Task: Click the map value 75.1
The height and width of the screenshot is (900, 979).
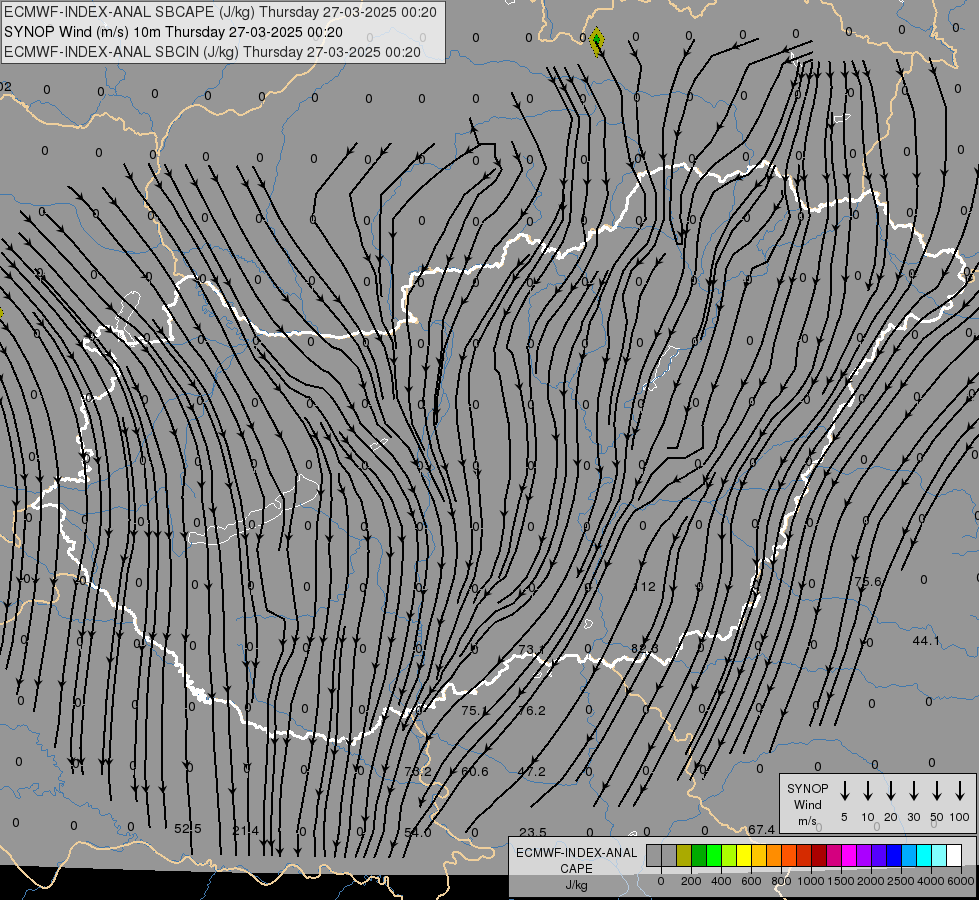Action: tap(473, 710)
